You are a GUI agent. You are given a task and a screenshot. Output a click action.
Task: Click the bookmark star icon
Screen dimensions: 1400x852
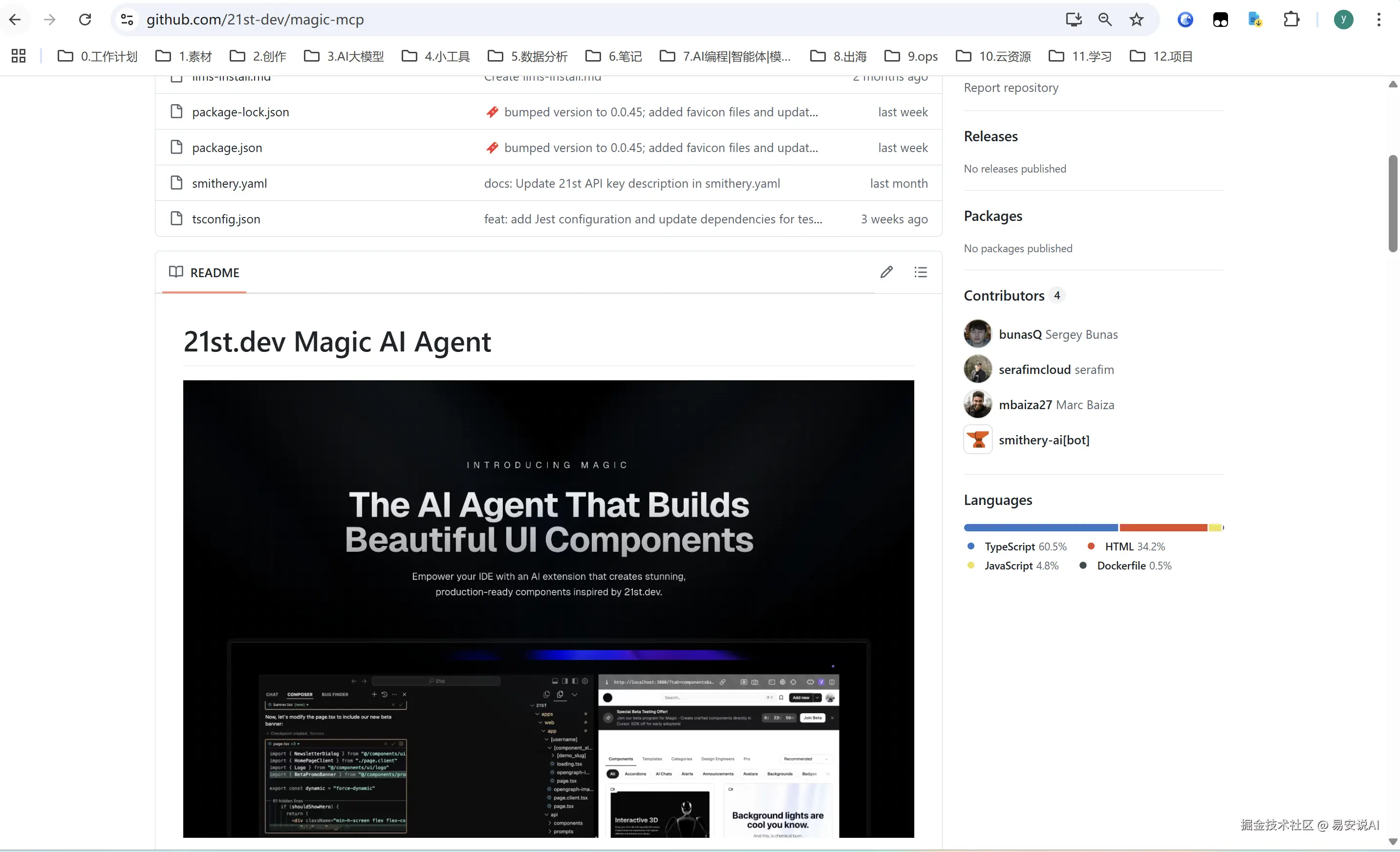coord(1136,20)
